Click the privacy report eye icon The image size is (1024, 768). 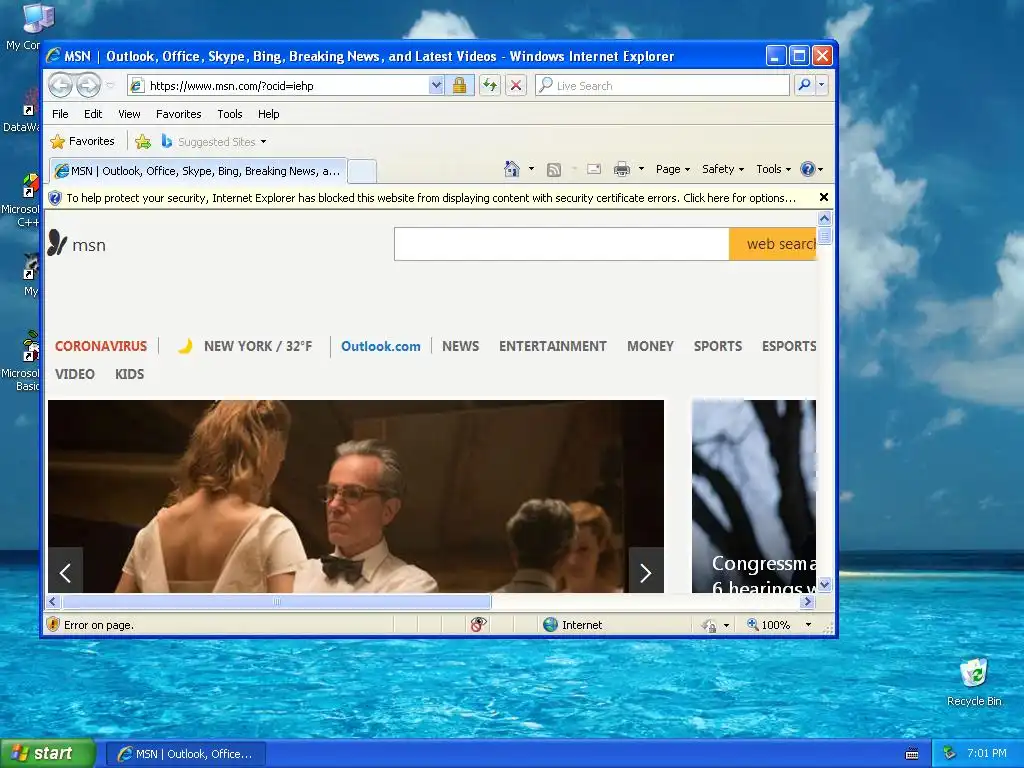click(x=479, y=624)
